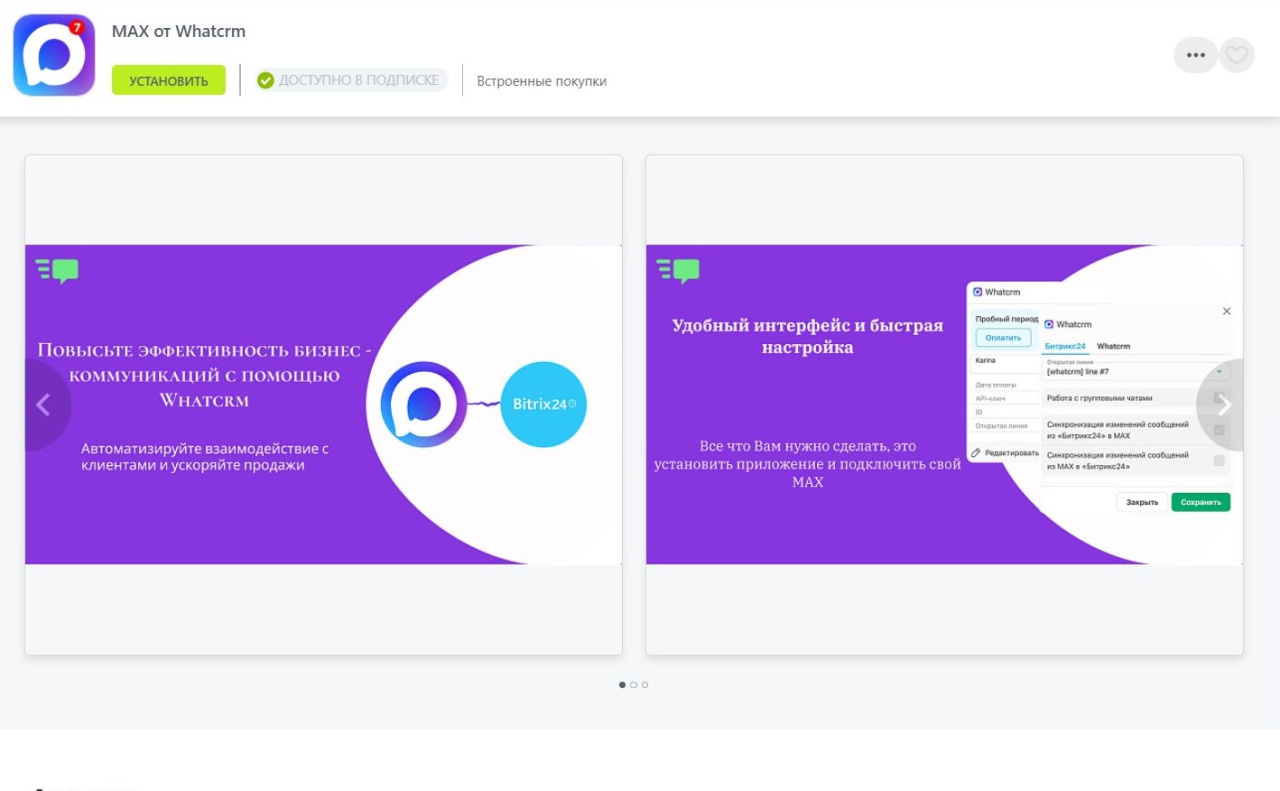Add app to favorites with heart icon
Viewport: 1280px width, 791px height.
(1237, 55)
